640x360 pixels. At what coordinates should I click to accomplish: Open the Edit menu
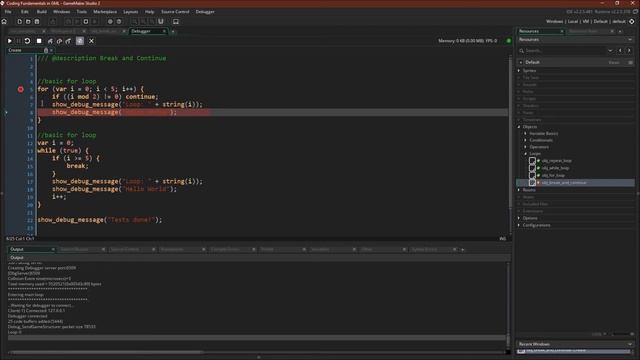click(25, 12)
